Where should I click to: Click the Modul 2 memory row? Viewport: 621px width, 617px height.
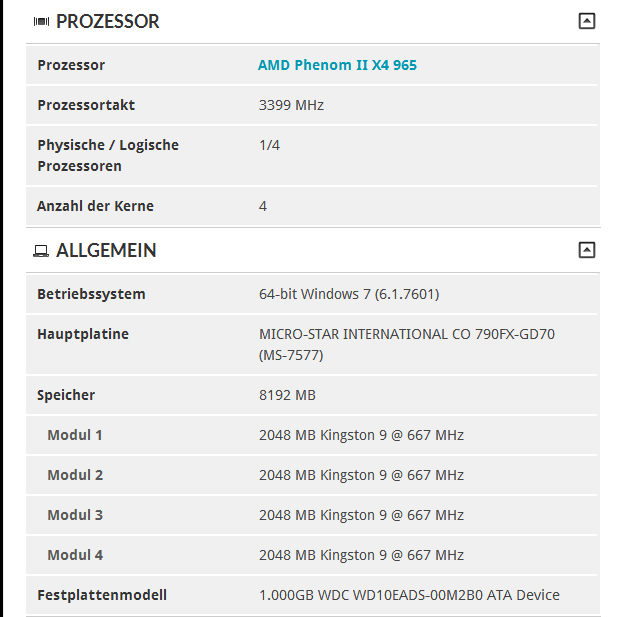click(312, 475)
